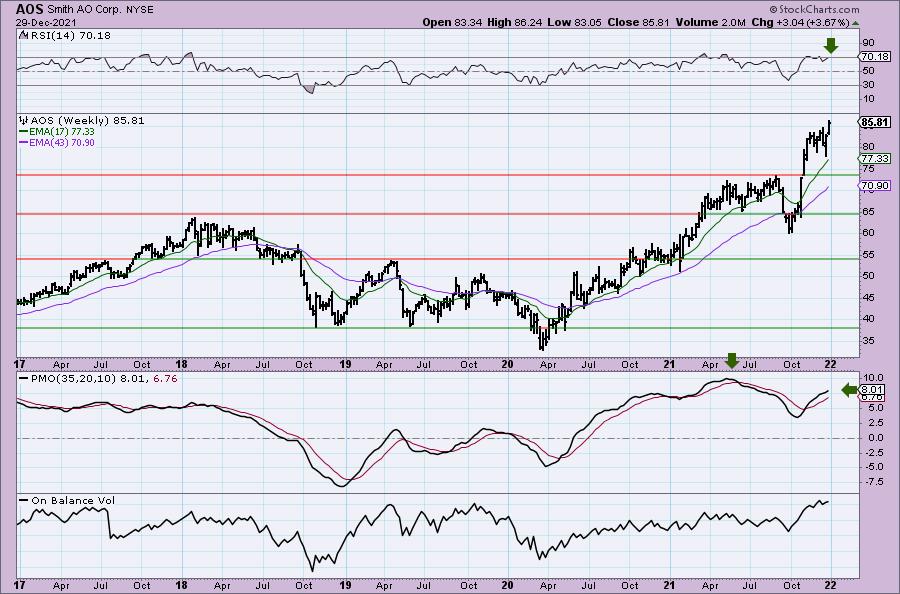Click the High 86.24 value
This screenshot has width=900, height=594.
click(x=514, y=22)
